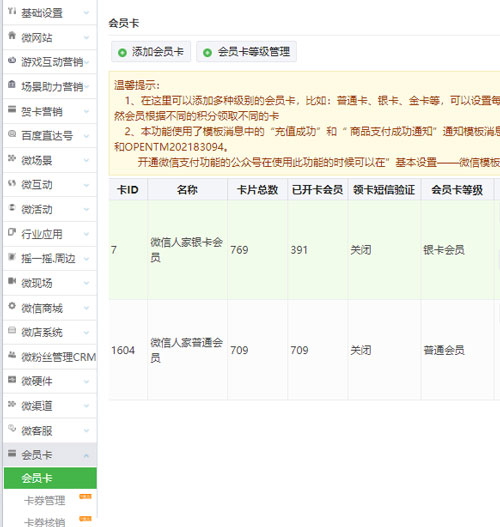Expand the 微网站 chevron

click(x=86, y=37)
